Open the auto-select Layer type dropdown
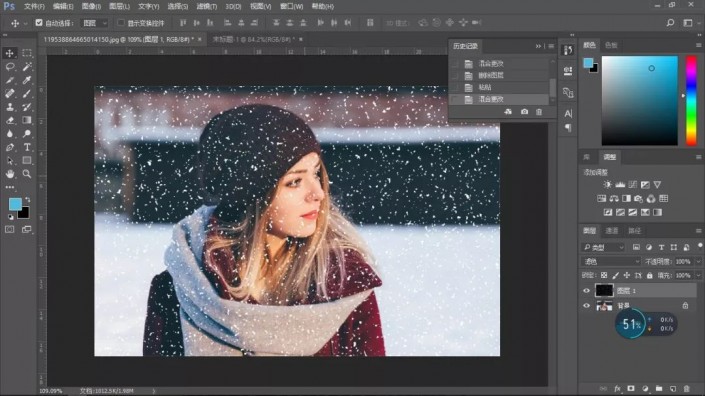Screen dimensions: 705x396 pos(94,22)
